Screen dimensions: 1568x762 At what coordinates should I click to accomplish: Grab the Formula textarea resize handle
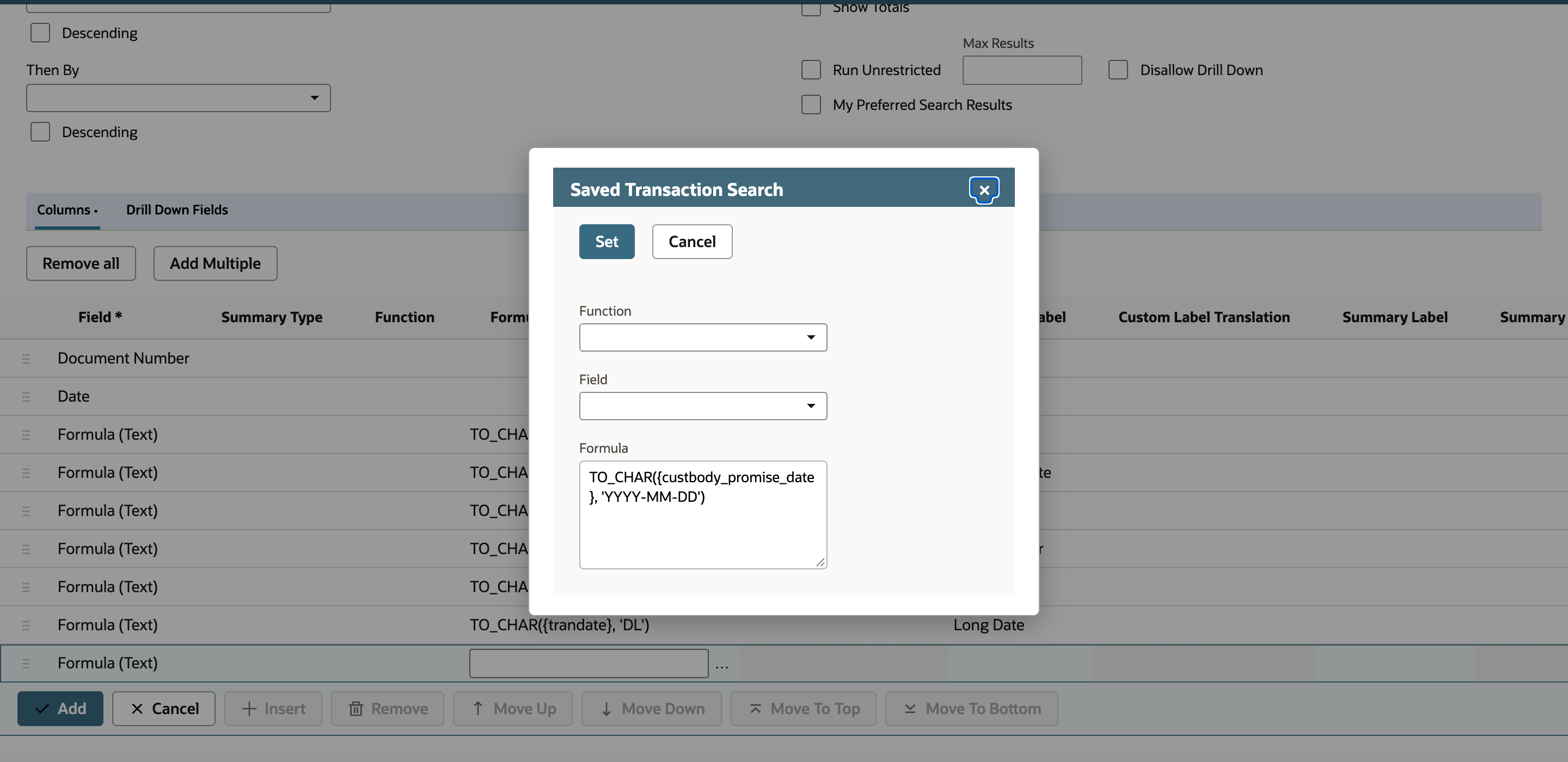[820, 562]
